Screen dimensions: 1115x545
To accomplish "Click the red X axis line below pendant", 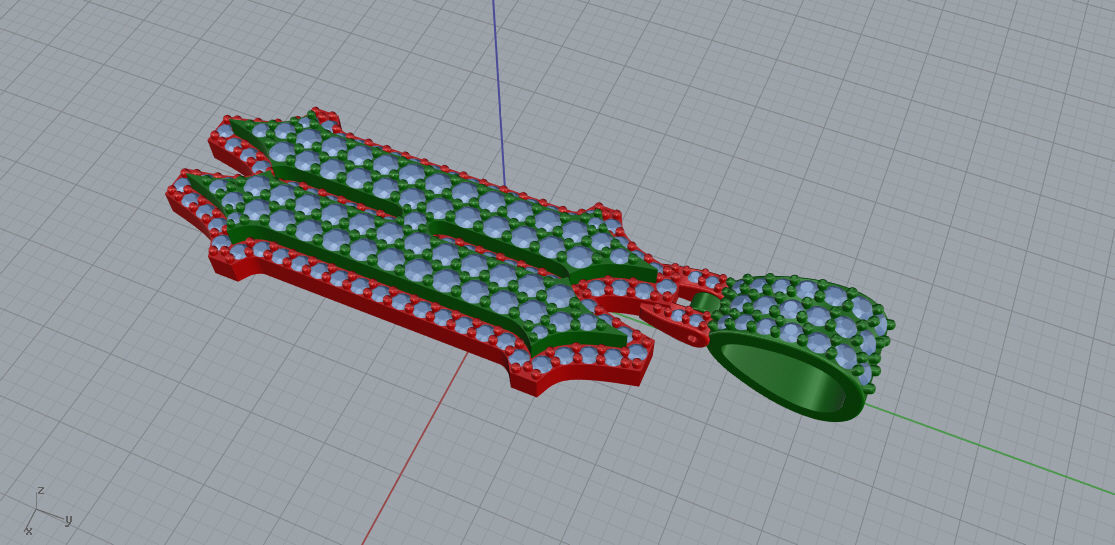I will pos(416,448).
